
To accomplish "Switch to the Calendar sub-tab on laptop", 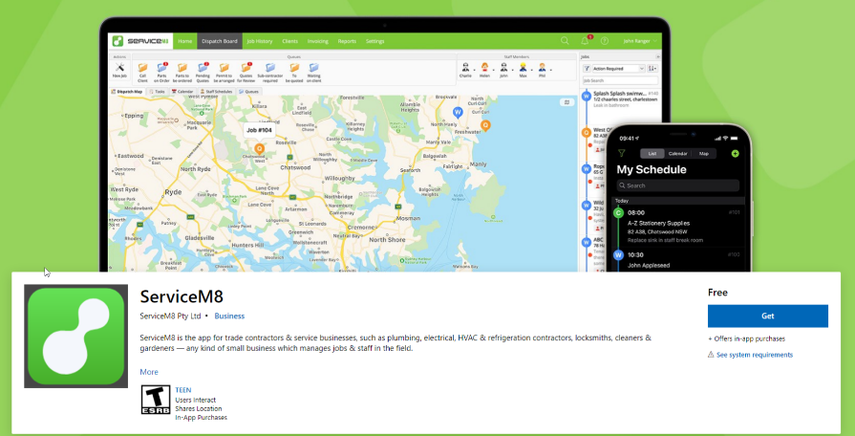I will coord(183,92).
